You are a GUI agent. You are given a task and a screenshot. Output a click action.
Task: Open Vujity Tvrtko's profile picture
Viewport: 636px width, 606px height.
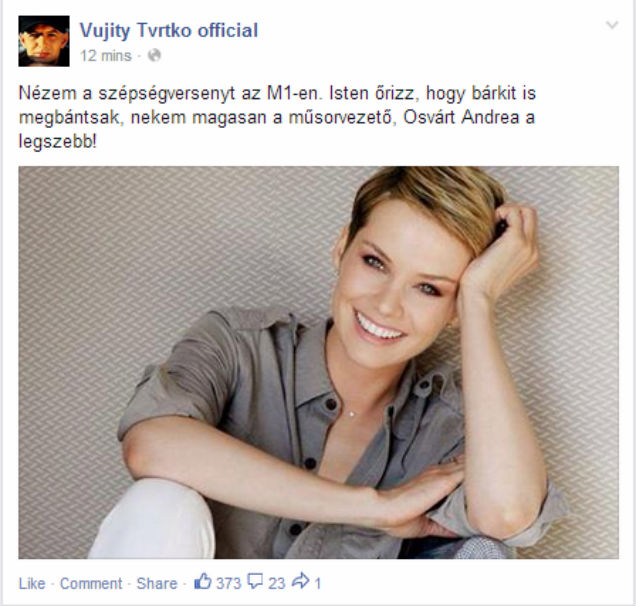[x=44, y=41]
